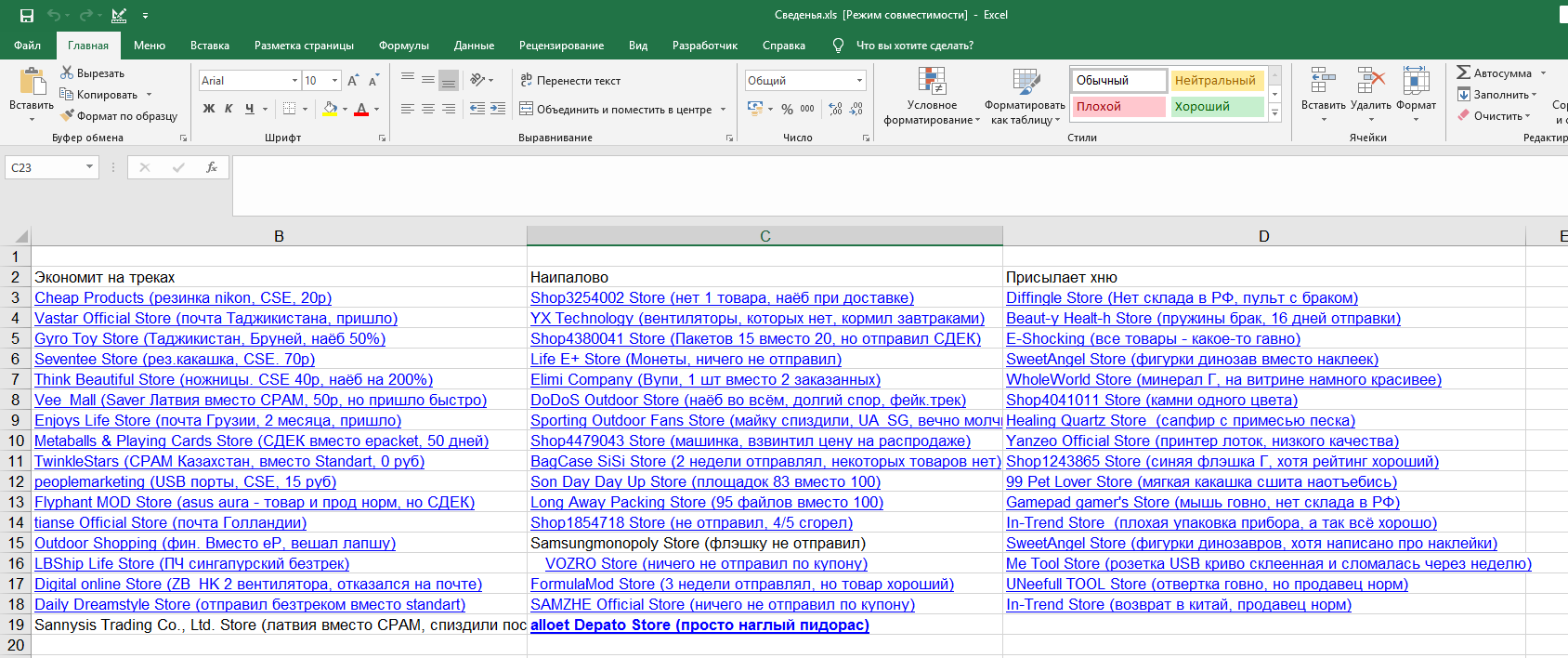The width and height of the screenshot is (1568, 658).
Task: Open the Life E+ Store hyperlink
Action: [686, 359]
